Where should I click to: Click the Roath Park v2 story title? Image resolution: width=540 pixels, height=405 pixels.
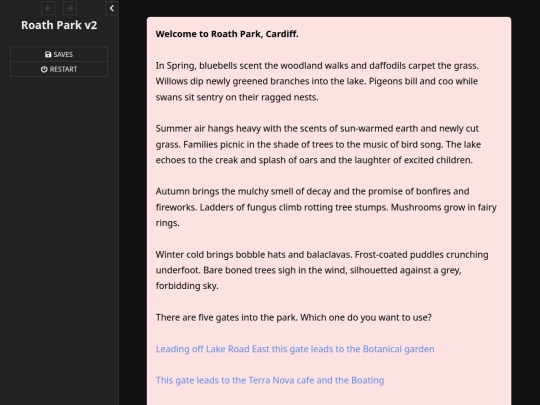59,25
